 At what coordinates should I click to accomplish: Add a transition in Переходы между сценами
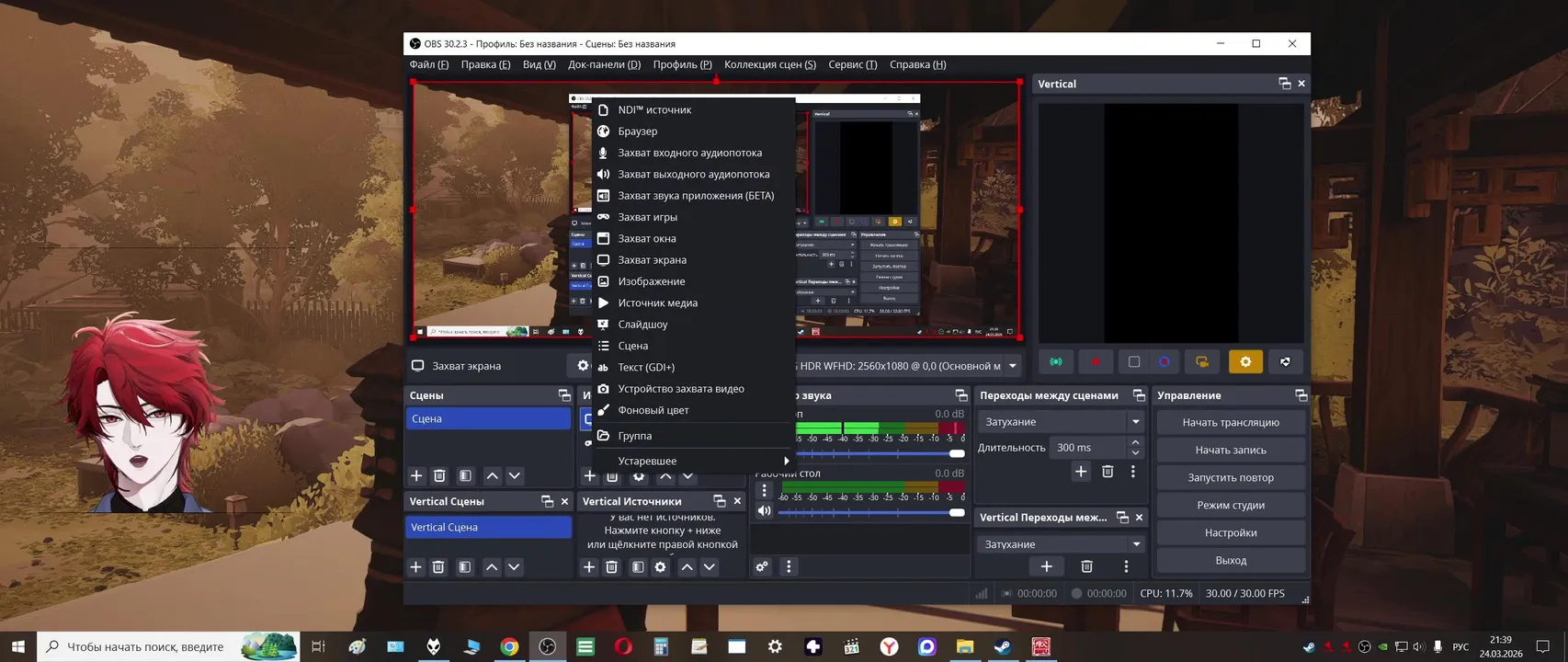[1081, 471]
